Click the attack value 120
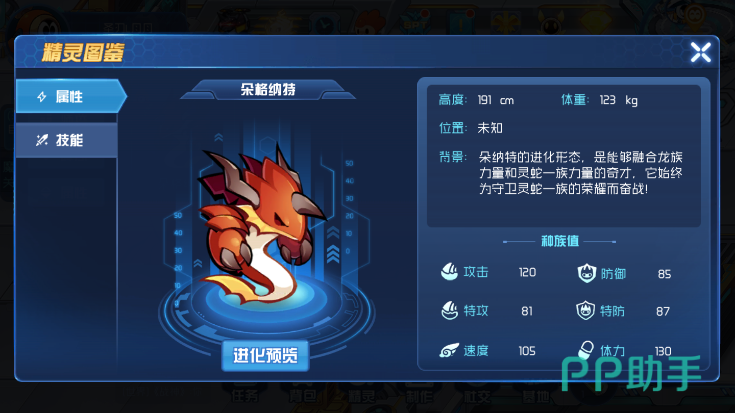 [x=527, y=272]
